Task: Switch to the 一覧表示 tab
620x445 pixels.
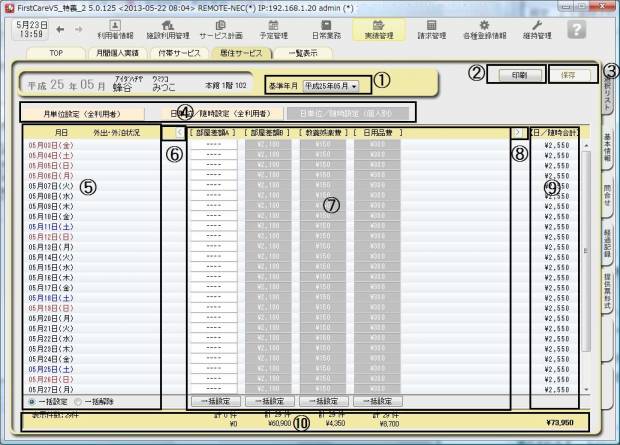Action: point(304,50)
